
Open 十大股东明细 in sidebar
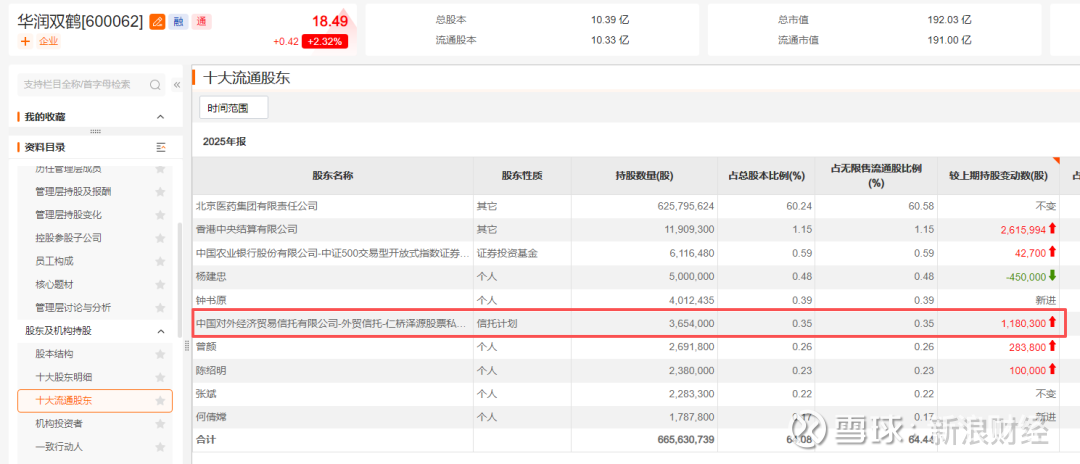(63, 377)
